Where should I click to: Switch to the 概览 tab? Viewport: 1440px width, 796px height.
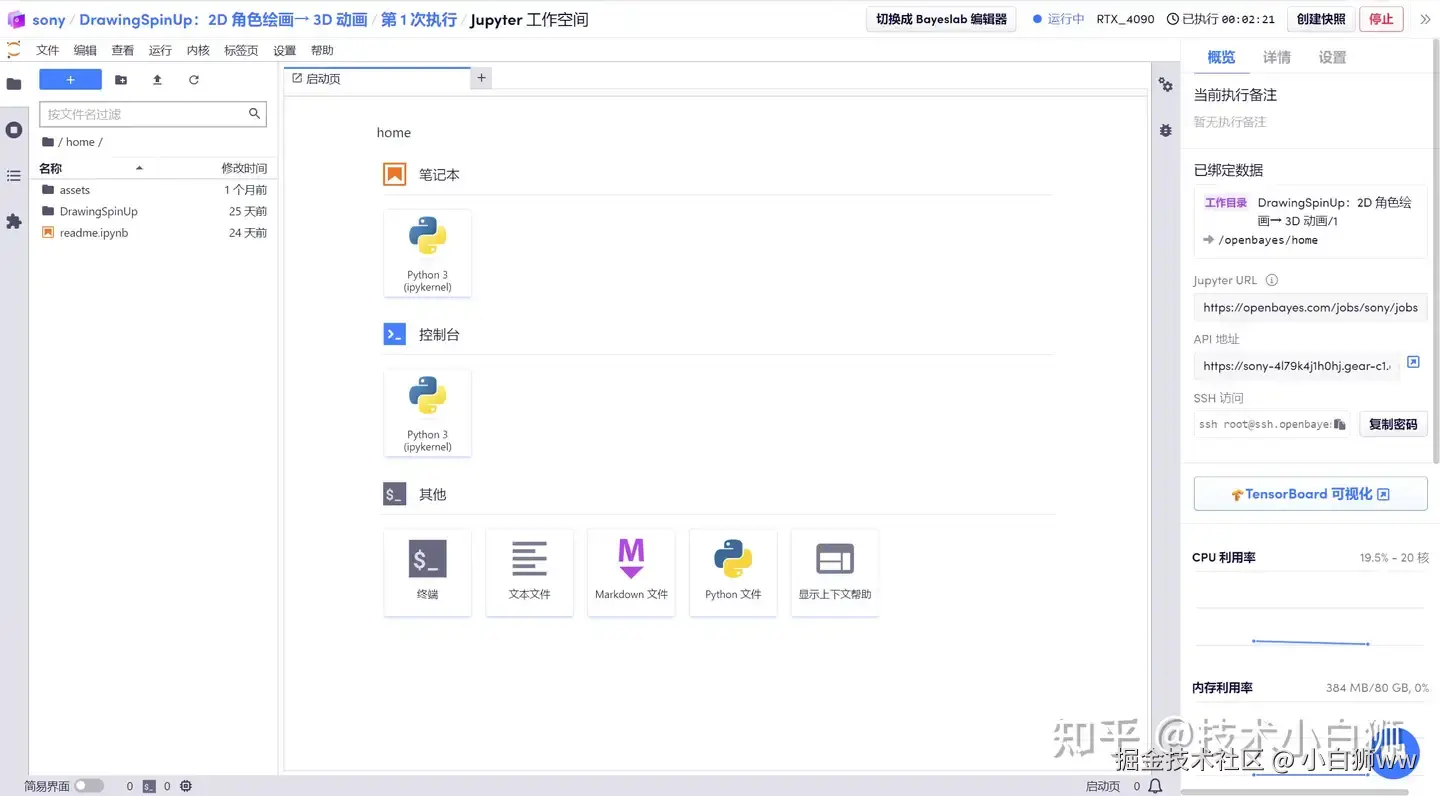(1221, 58)
